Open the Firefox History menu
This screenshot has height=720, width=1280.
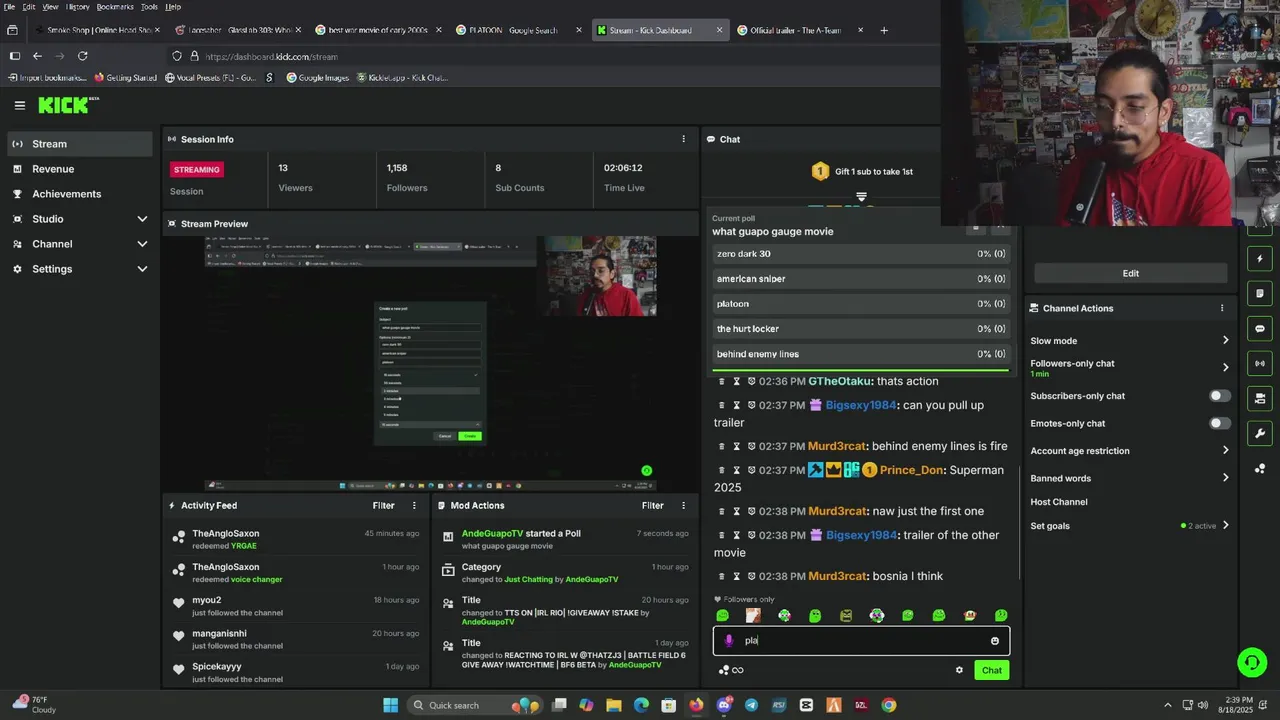77,7
